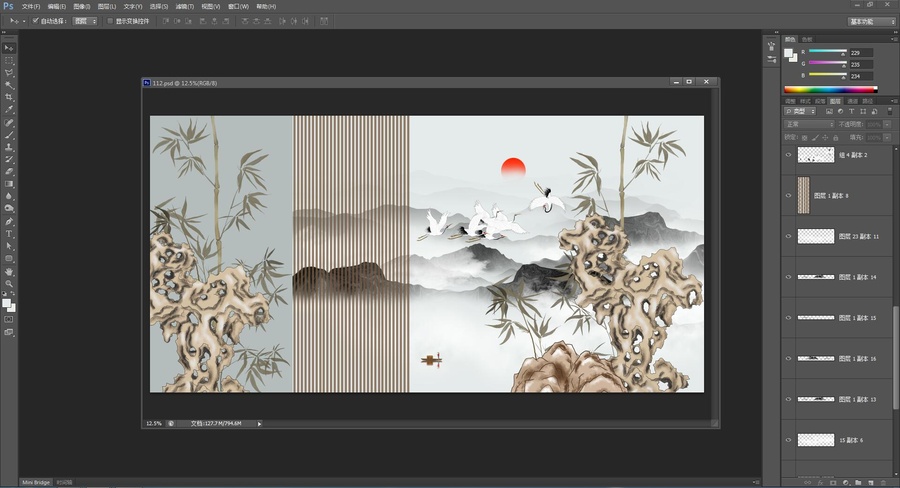Image resolution: width=900 pixels, height=488 pixels.
Task: Open the layer filter 类型 dropdown
Action: [x=800, y=111]
